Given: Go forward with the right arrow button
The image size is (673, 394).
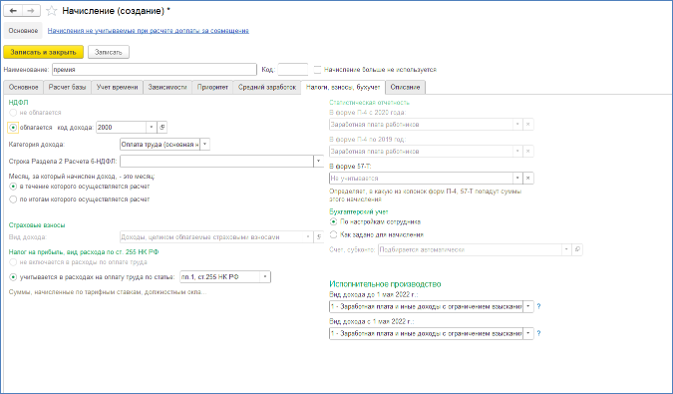Looking at the screenshot, I should (31, 11).
